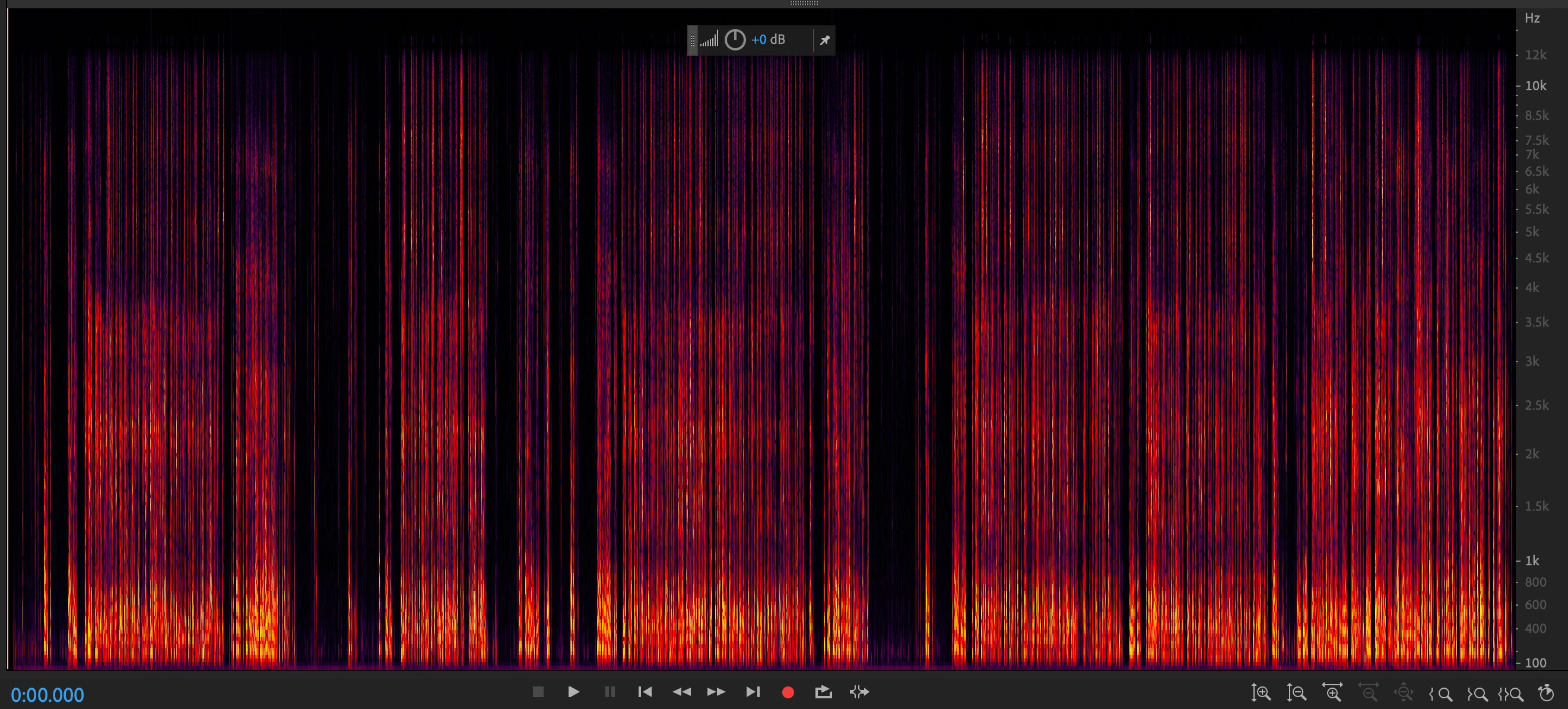Click the Fast Forward button

coord(716,692)
